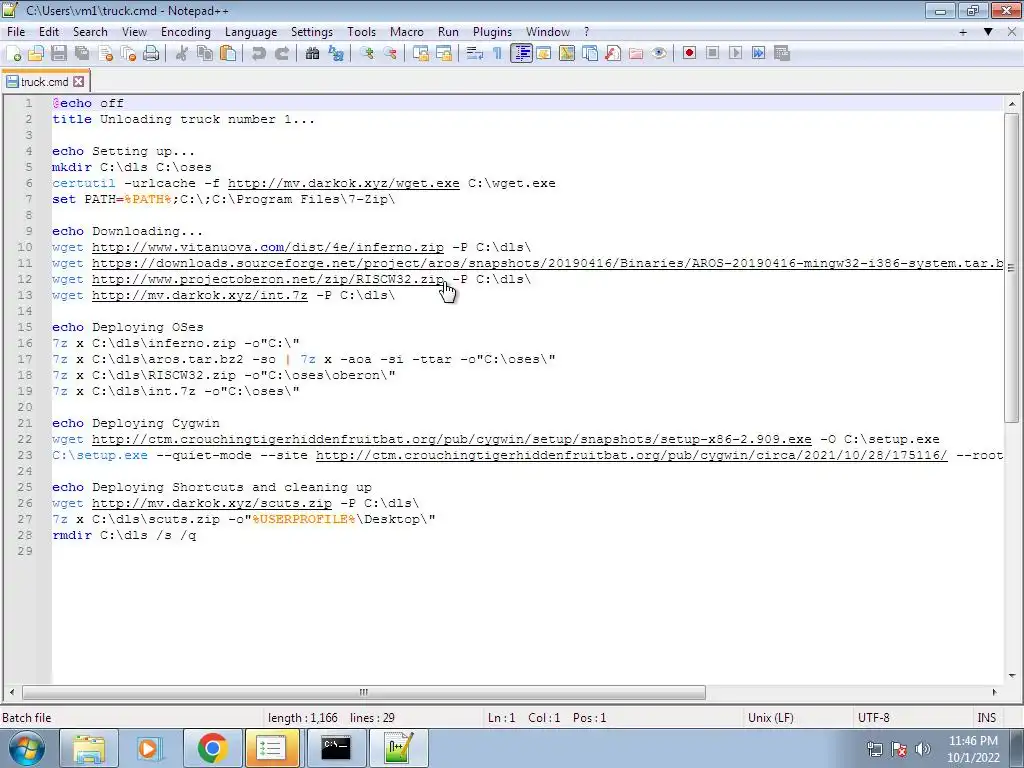
Task: Start recording a macro
Action: click(x=689, y=54)
